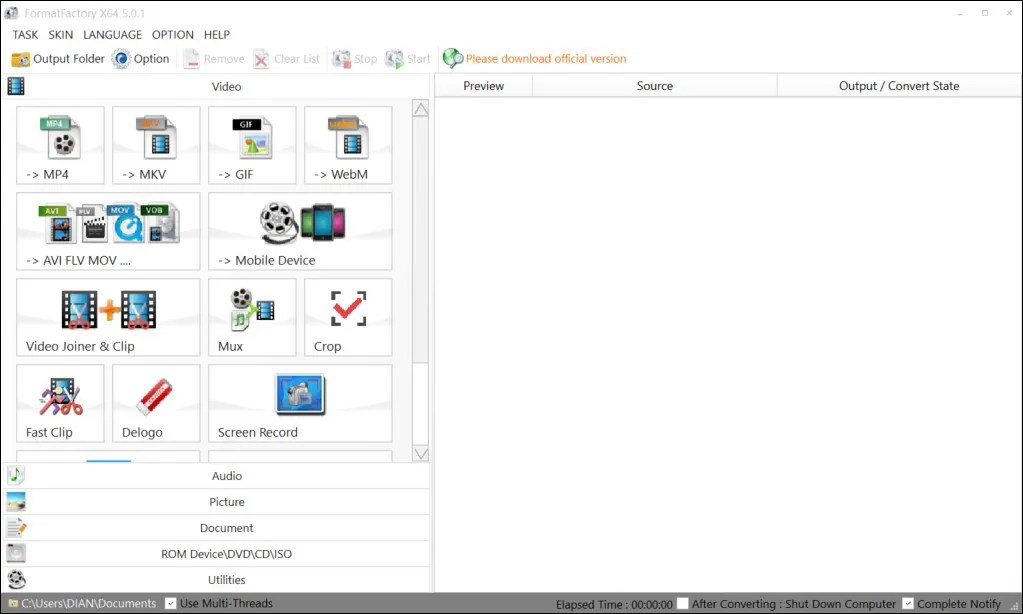Click the Preview column header
1023x614 pixels.
pyautogui.click(x=483, y=85)
